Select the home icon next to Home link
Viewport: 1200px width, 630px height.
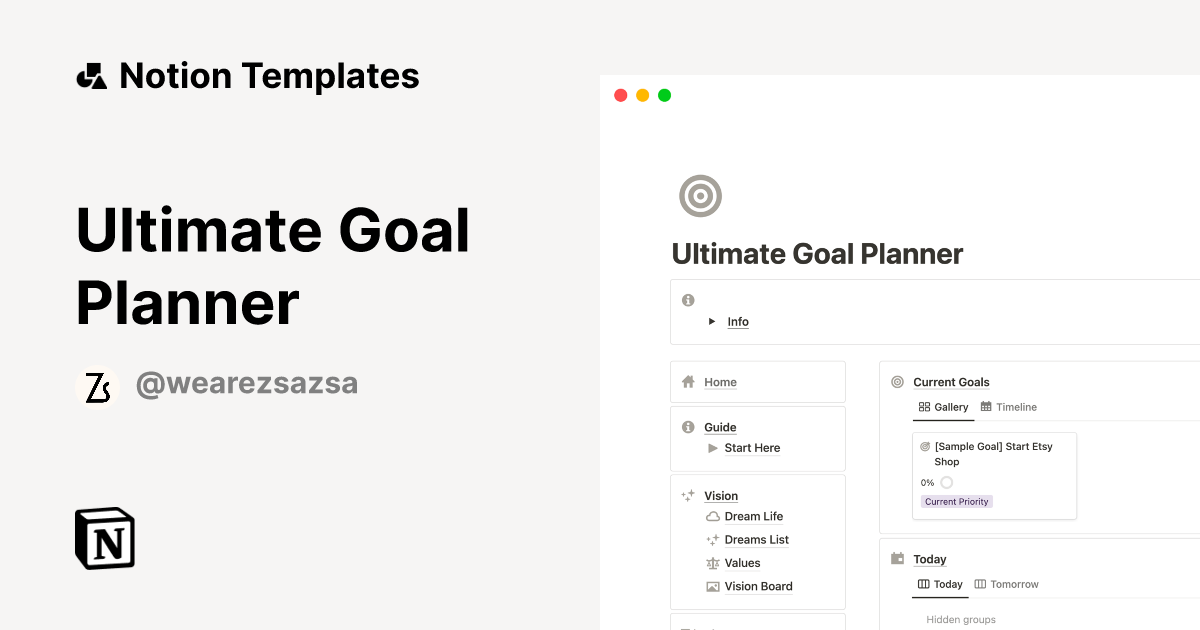coord(687,381)
